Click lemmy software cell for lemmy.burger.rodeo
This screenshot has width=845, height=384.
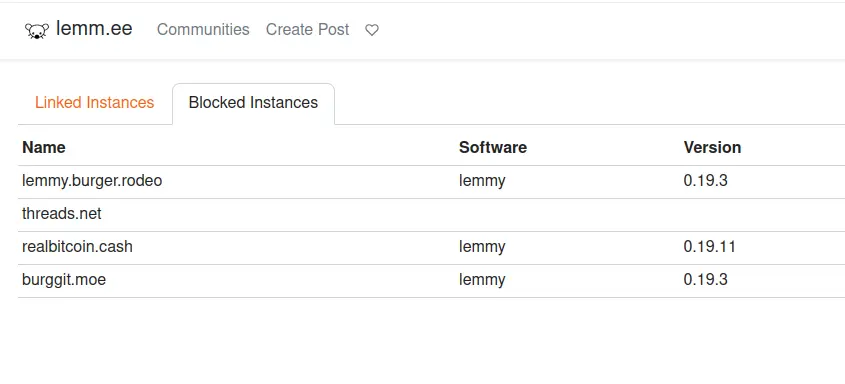coord(482,181)
